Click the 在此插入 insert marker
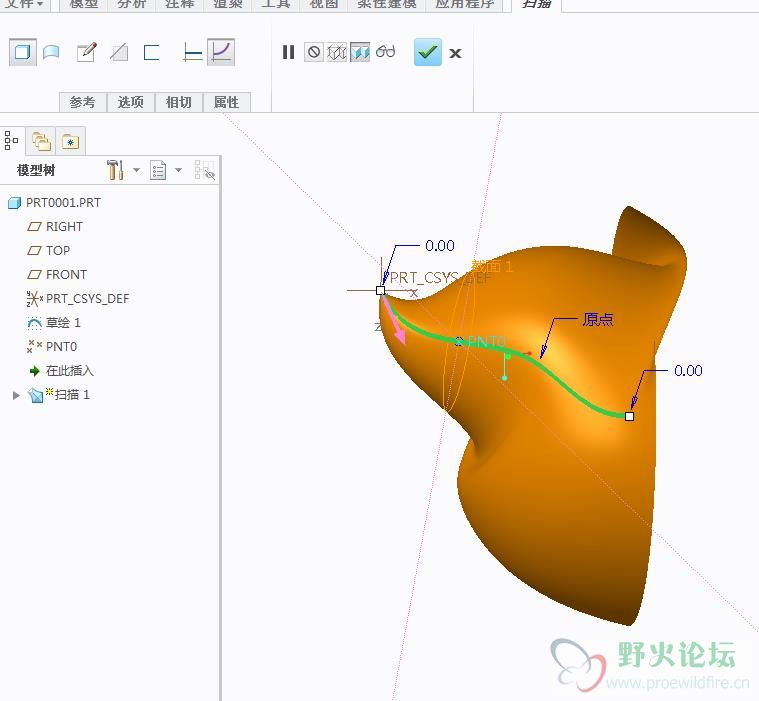Screen dimensions: 759x701 [x=69, y=371]
